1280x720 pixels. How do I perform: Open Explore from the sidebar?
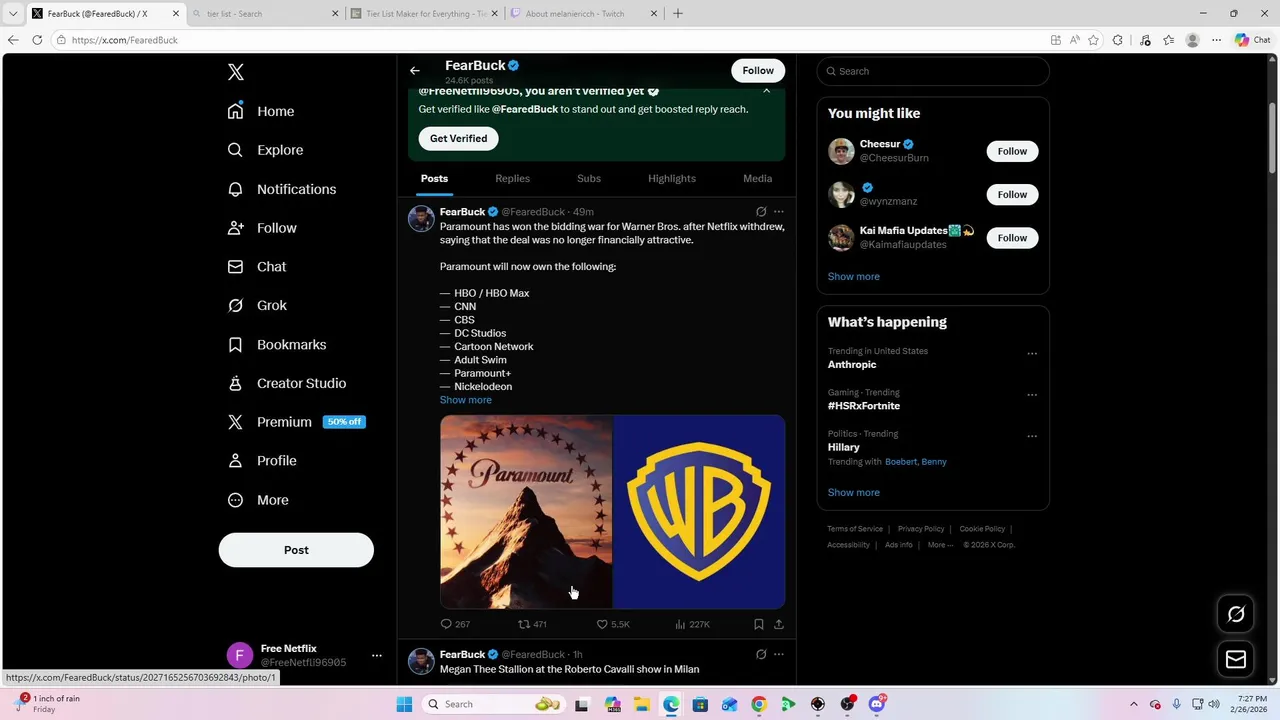tap(265, 150)
